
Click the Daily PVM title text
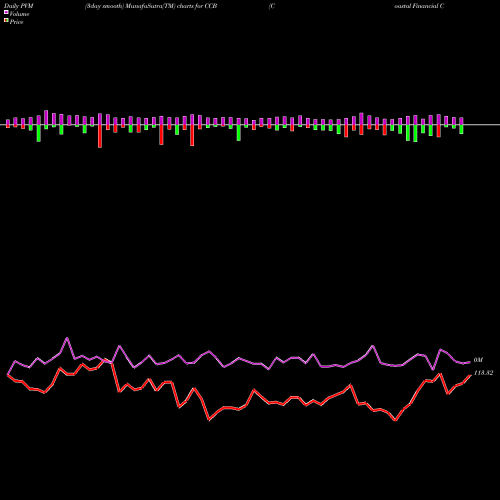point(19,6)
